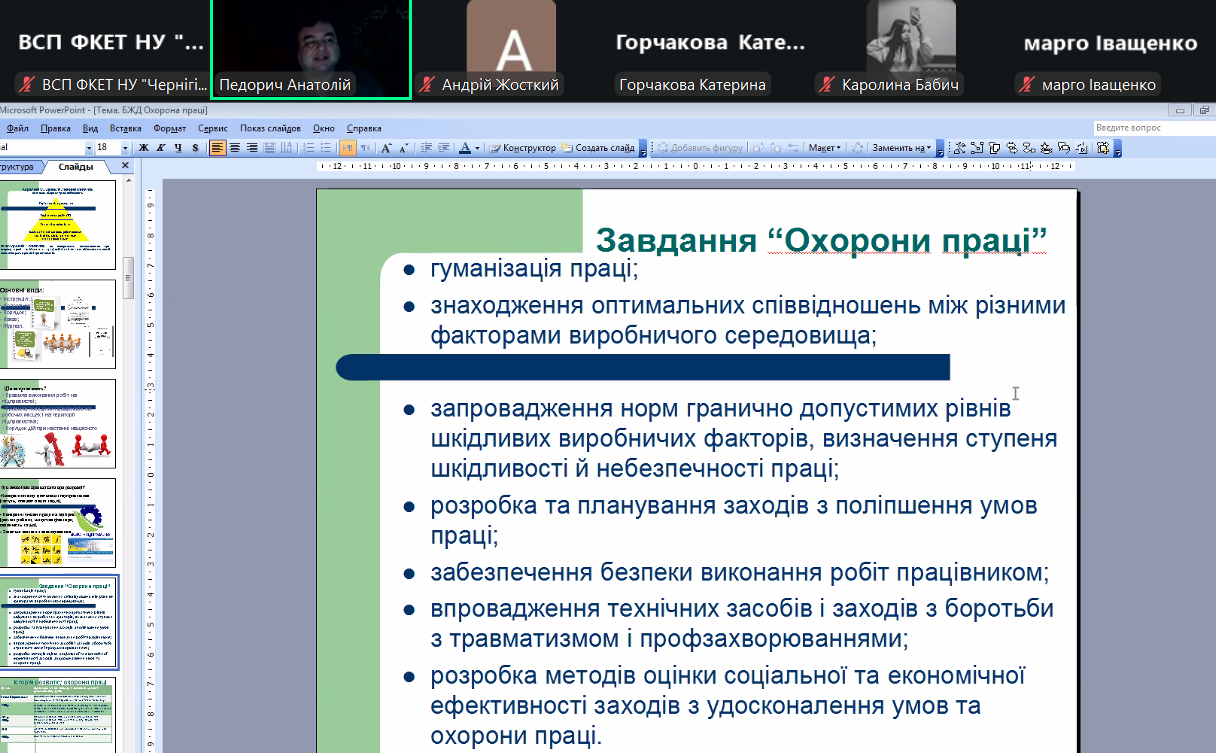Toggle italic formatting with the К button
Screen dimensions: 1216x753
pos(160,148)
